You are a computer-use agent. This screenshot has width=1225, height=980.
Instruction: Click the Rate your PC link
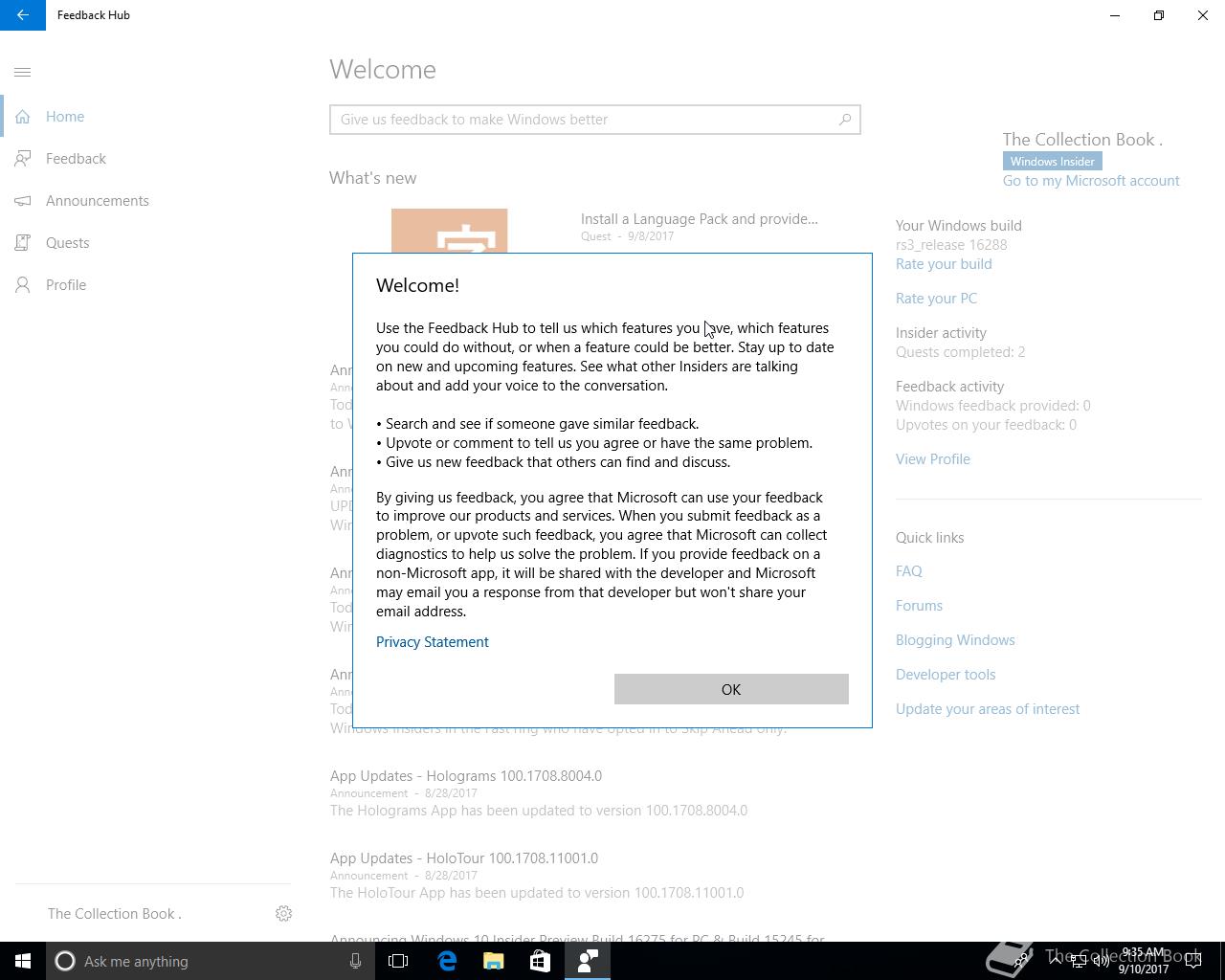pyautogui.click(x=936, y=299)
